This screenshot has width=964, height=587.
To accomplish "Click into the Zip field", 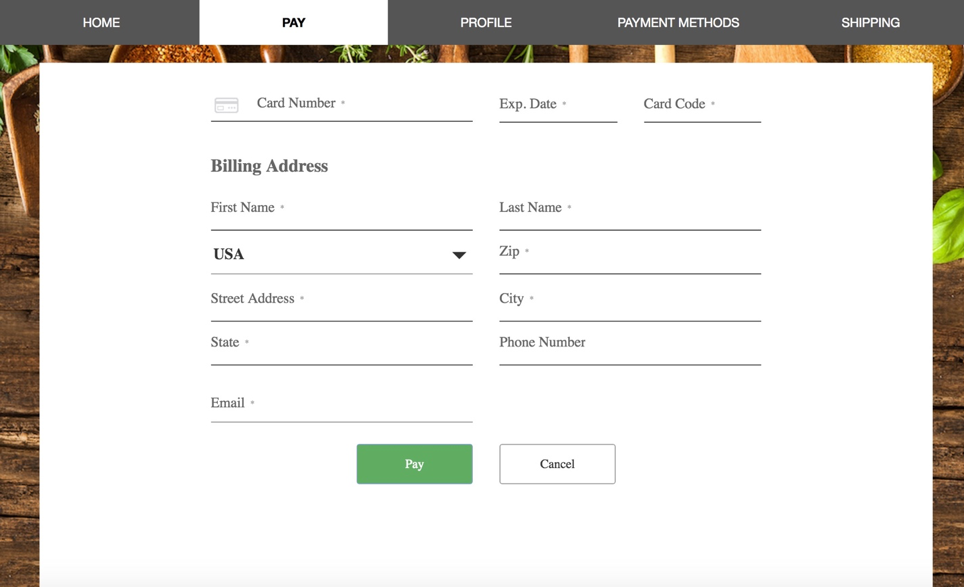I will [x=629, y=253].
